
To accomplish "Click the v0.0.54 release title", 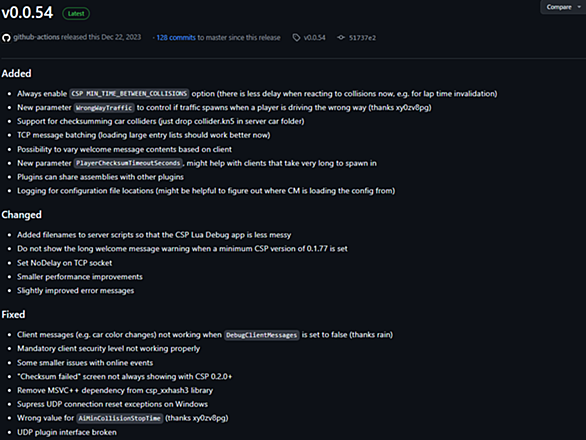I will tap(27, 12).
